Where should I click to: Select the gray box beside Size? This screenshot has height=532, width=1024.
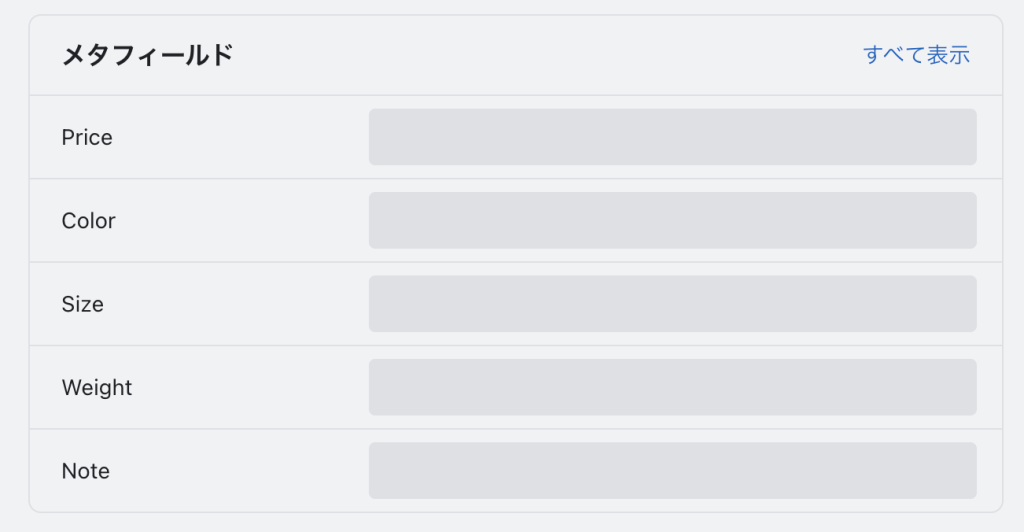(672, 304)
